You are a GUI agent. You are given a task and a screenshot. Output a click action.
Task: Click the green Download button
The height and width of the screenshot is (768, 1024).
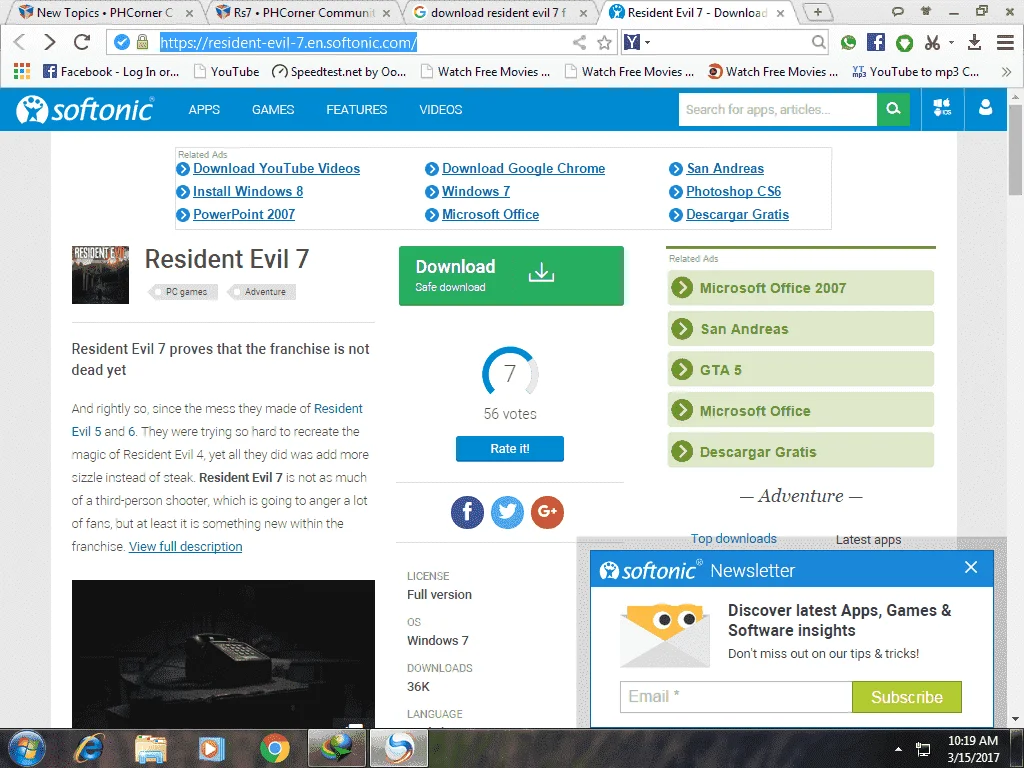pyautogui.click(x=511, y=276)
